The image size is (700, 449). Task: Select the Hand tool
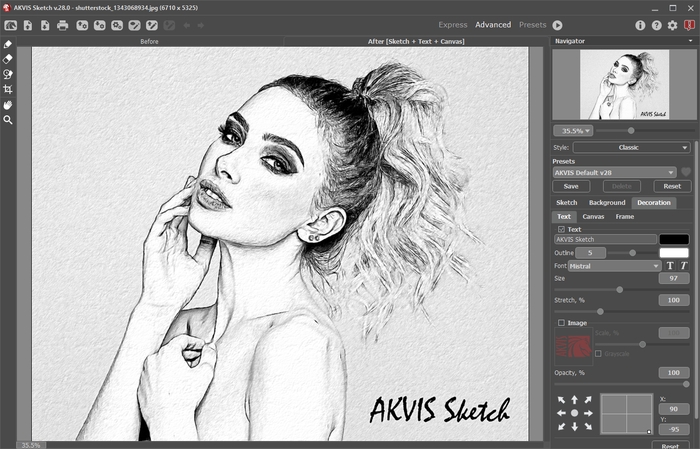point(8,105)
